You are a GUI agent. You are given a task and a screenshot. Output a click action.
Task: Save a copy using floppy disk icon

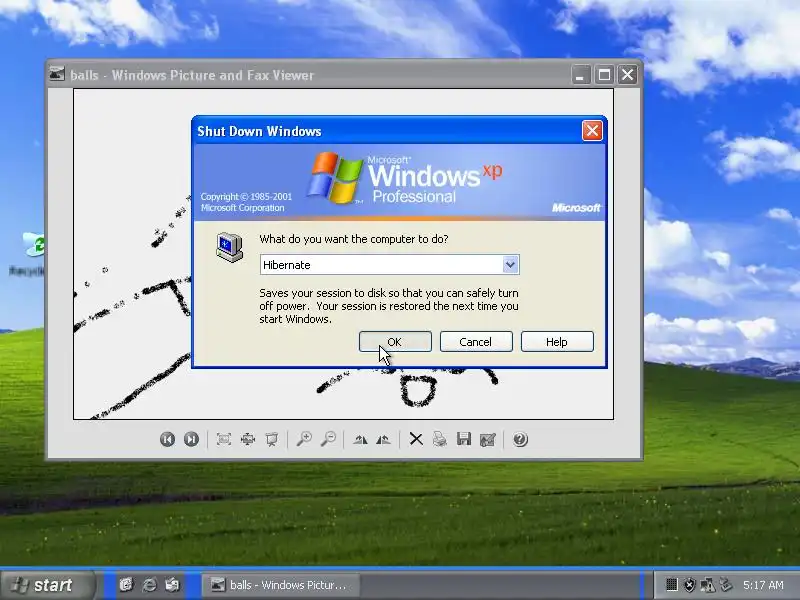coord(464,439)
